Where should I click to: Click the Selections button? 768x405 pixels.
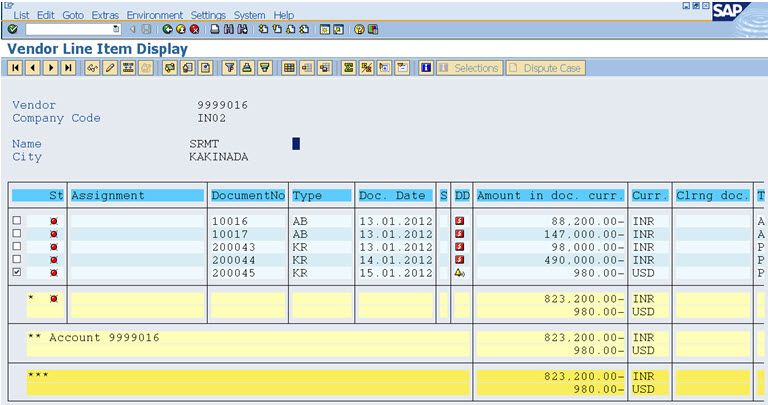pos(470,68)
